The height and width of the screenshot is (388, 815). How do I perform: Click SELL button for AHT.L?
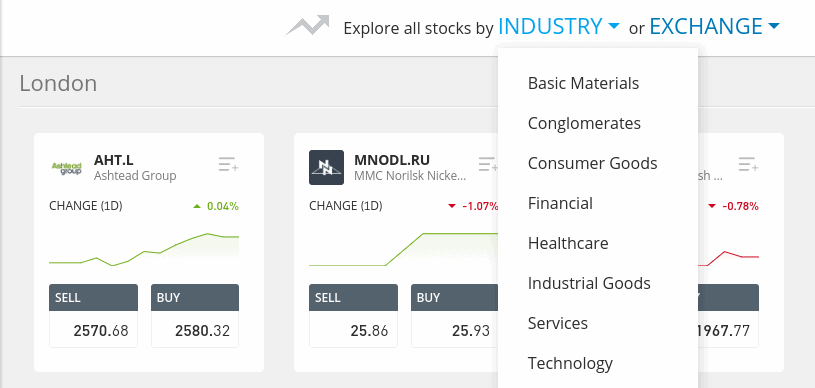(94, 316)
